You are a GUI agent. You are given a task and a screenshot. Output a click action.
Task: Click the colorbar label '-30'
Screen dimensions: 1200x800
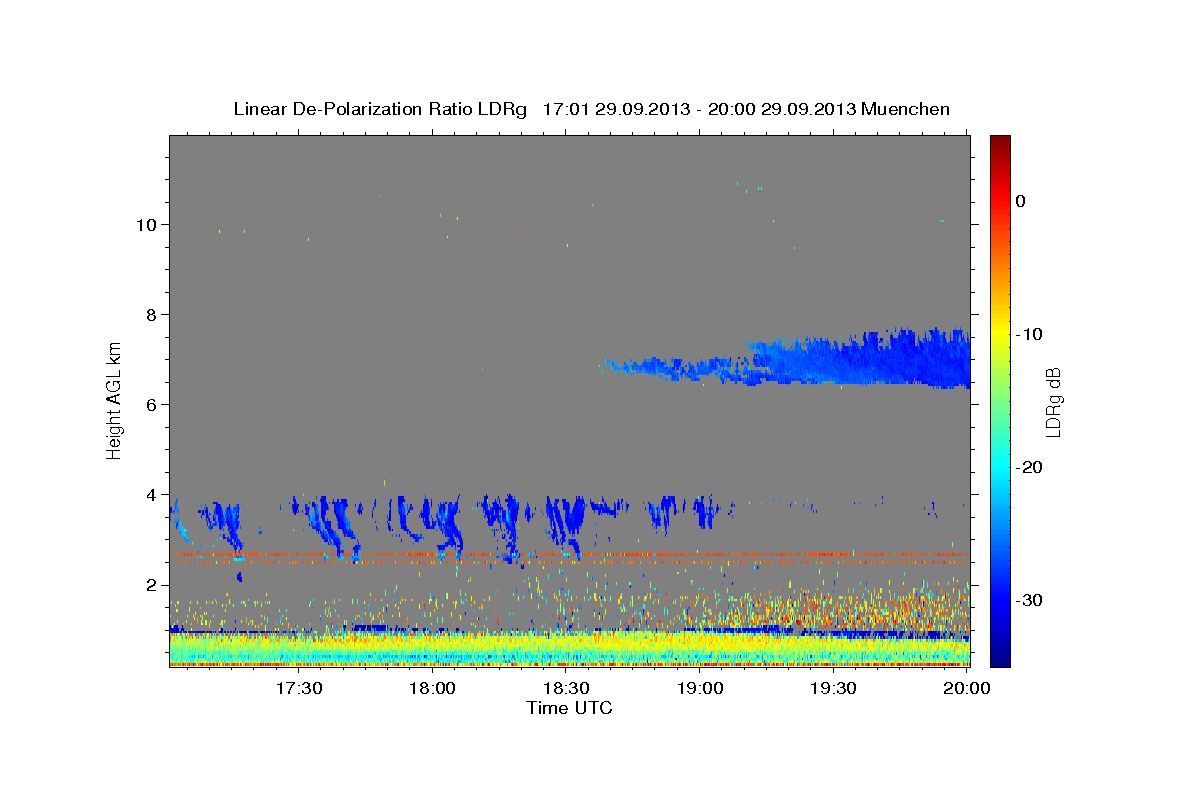1028,600
